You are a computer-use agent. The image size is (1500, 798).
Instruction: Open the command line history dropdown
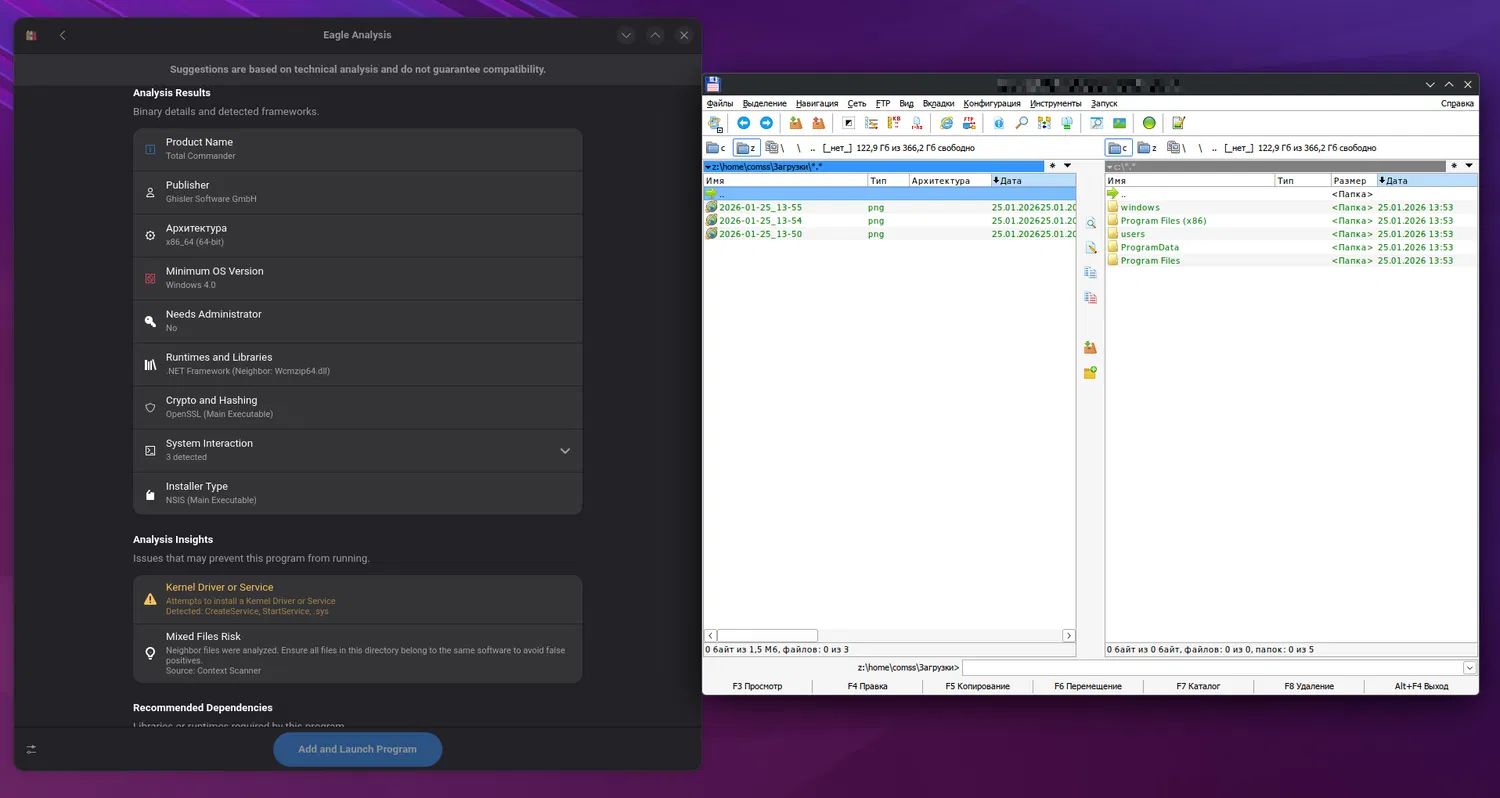click(1470, 668)
